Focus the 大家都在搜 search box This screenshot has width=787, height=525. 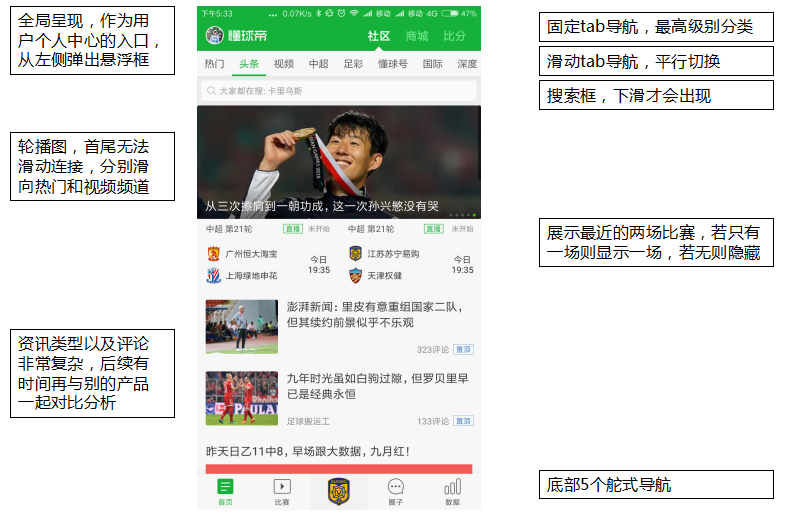339,91
